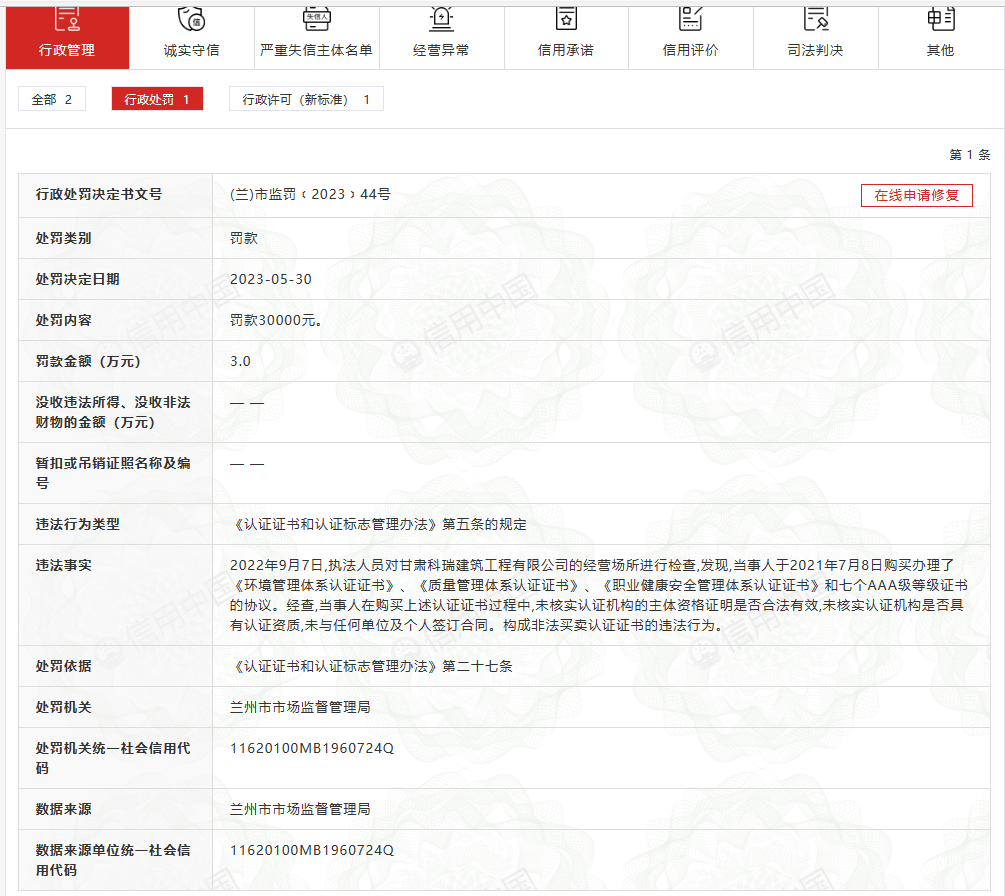The width and height of the screenshot is (1005, 896).
Task: Click the 经营异常 alarm icon
Action: coord(441,19)
